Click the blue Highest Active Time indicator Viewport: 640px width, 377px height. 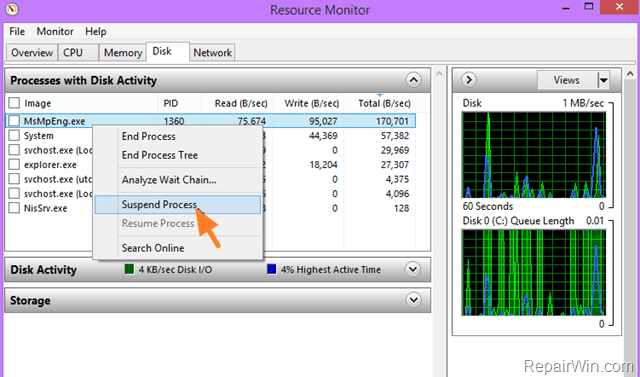(271, 269)
